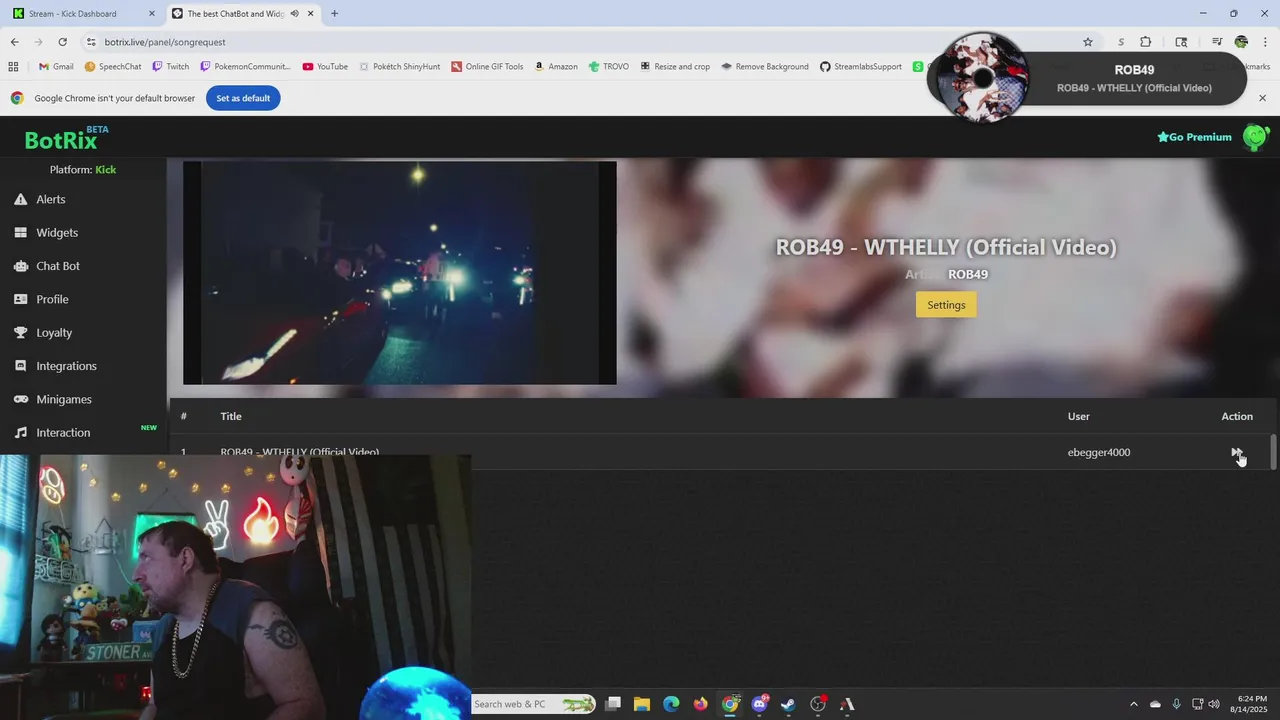
Task: View site information icon in address bar
Action: (x=91, y=42)
